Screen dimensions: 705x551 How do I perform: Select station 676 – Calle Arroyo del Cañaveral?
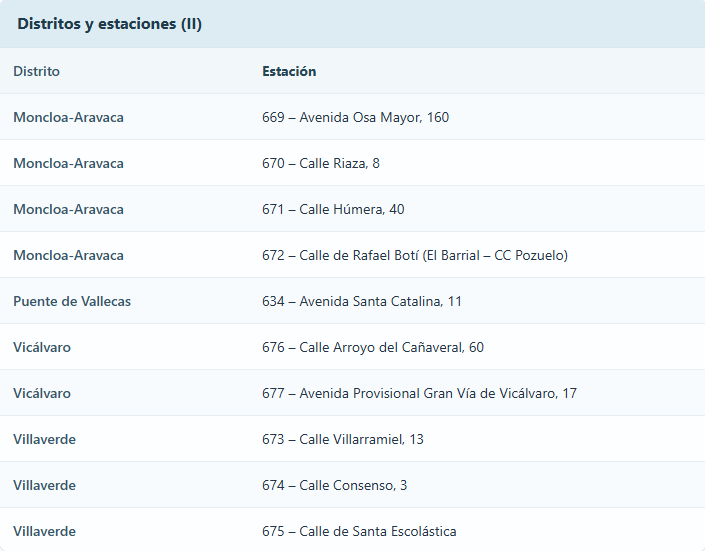(372, 347)
